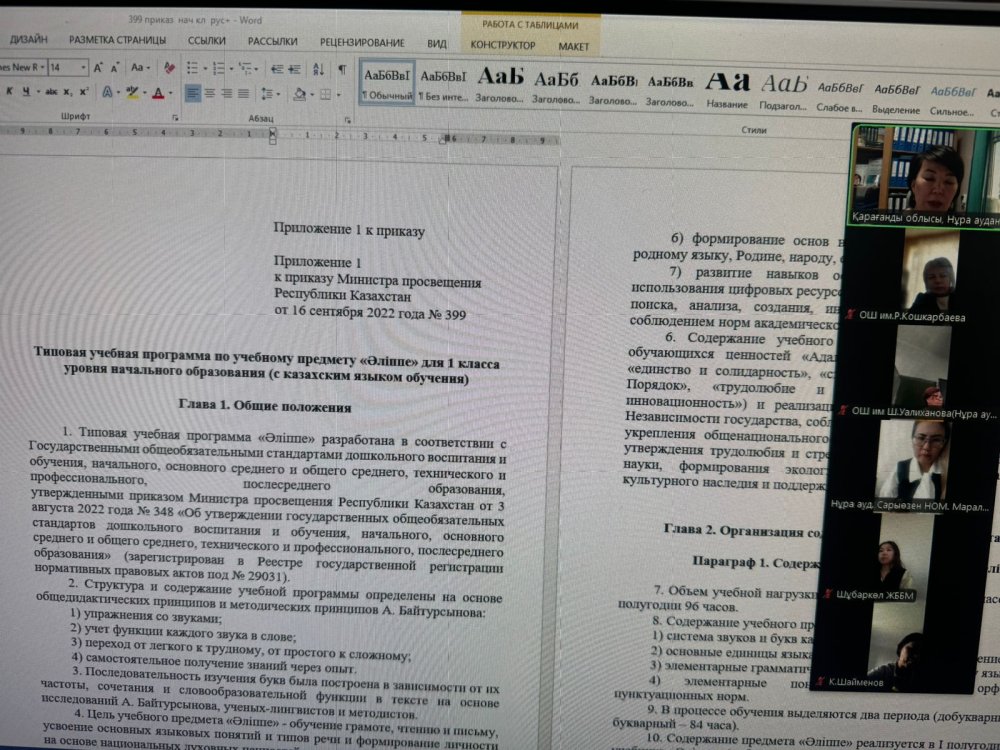Select Сарыөзен НОМ participant video
The image size is (1000, 750).
point(910,466)
